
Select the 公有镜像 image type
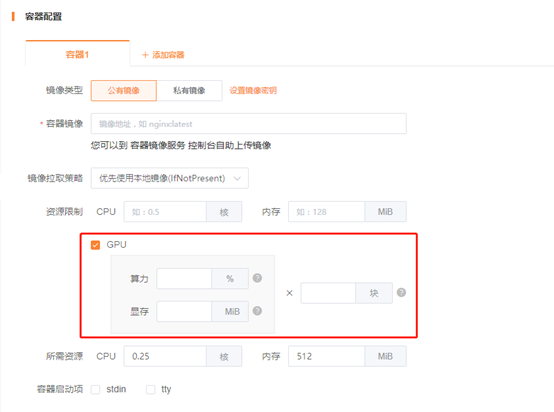coord(124,91)
